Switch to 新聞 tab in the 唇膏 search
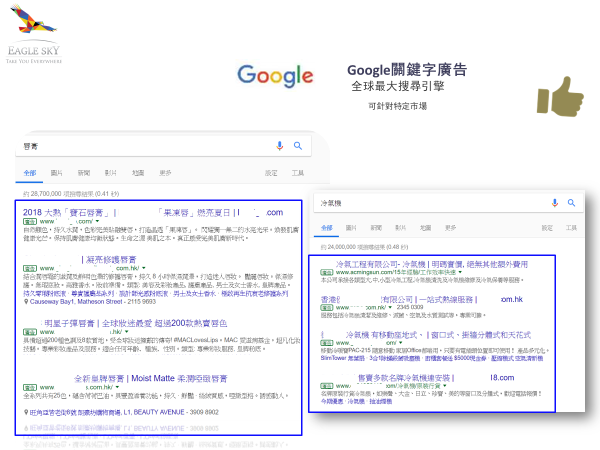Image resolution: width=600 pixels, height=450 pixels. click(x=84, y=173)
